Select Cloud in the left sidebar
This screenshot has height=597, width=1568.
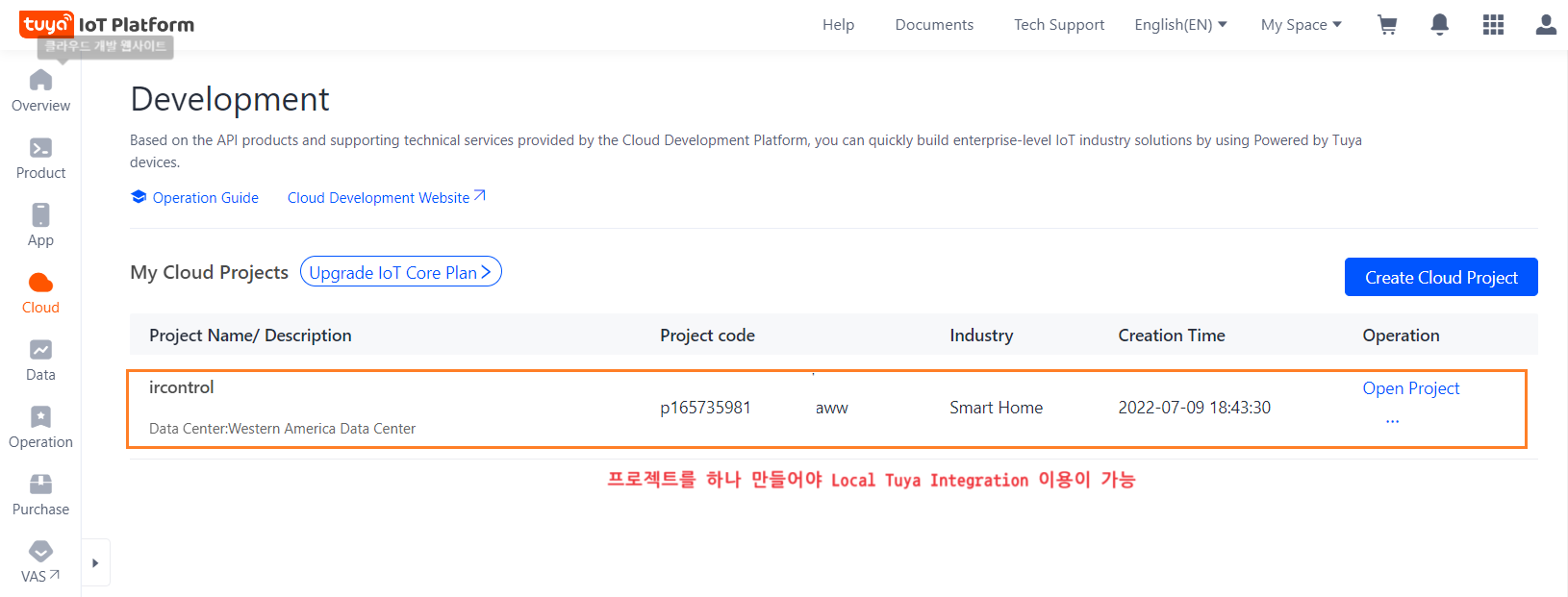tap(40, 294)
